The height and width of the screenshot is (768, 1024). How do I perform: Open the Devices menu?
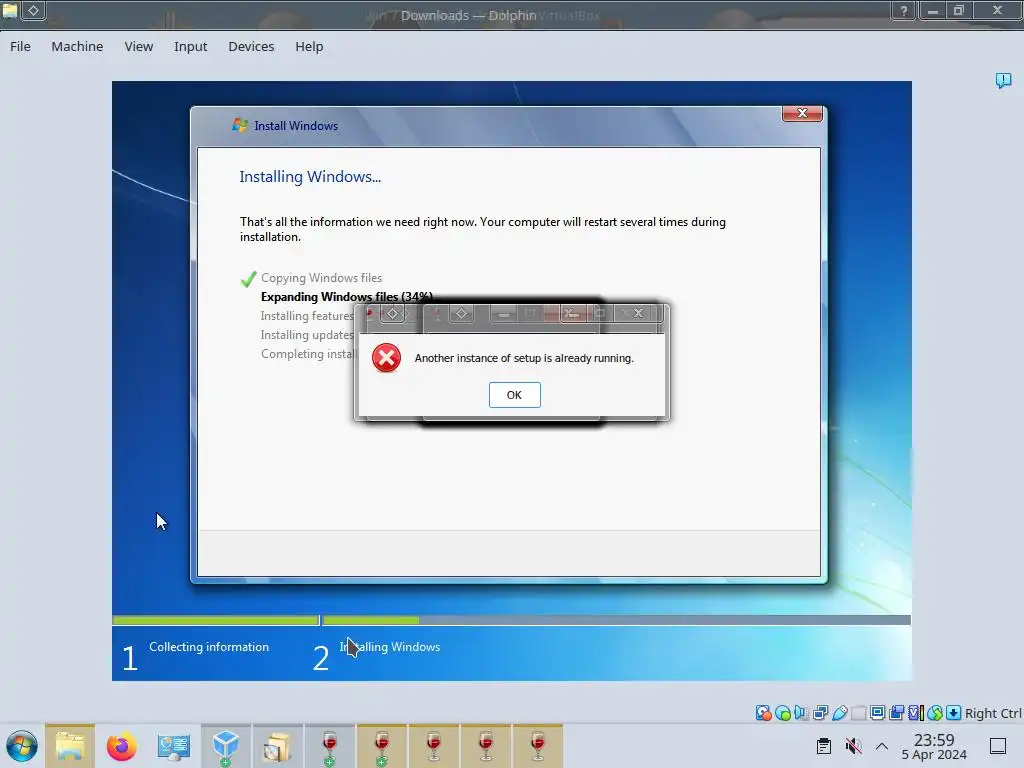(251, 46)
